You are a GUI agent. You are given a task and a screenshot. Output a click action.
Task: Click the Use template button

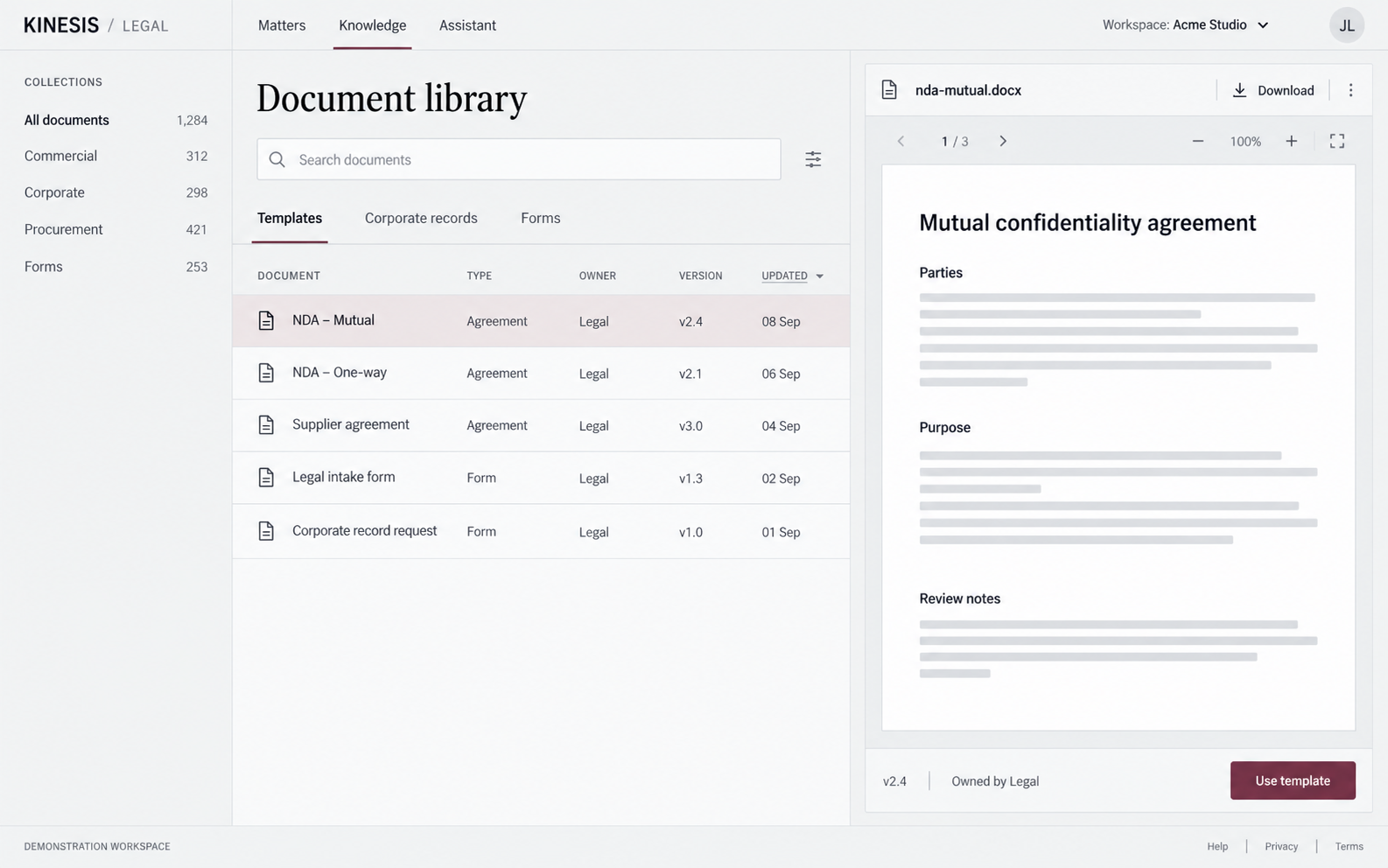(1293, 780)
